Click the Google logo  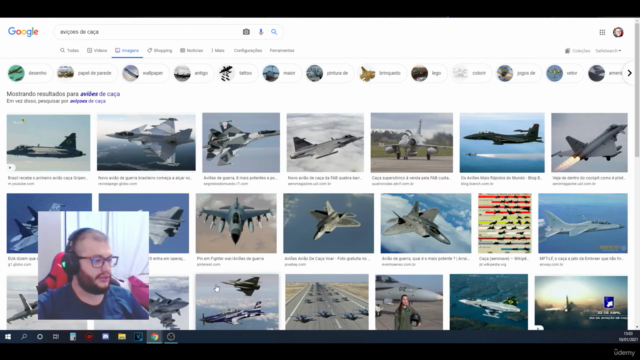pos(23,32)
